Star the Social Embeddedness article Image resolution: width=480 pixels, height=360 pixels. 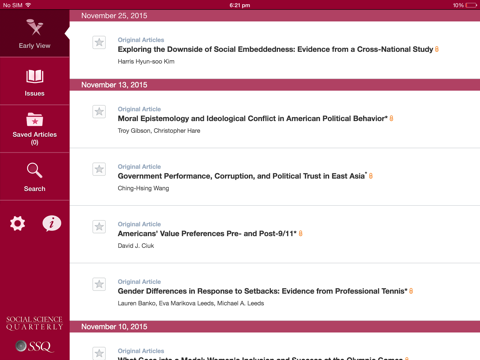point(99,42)
